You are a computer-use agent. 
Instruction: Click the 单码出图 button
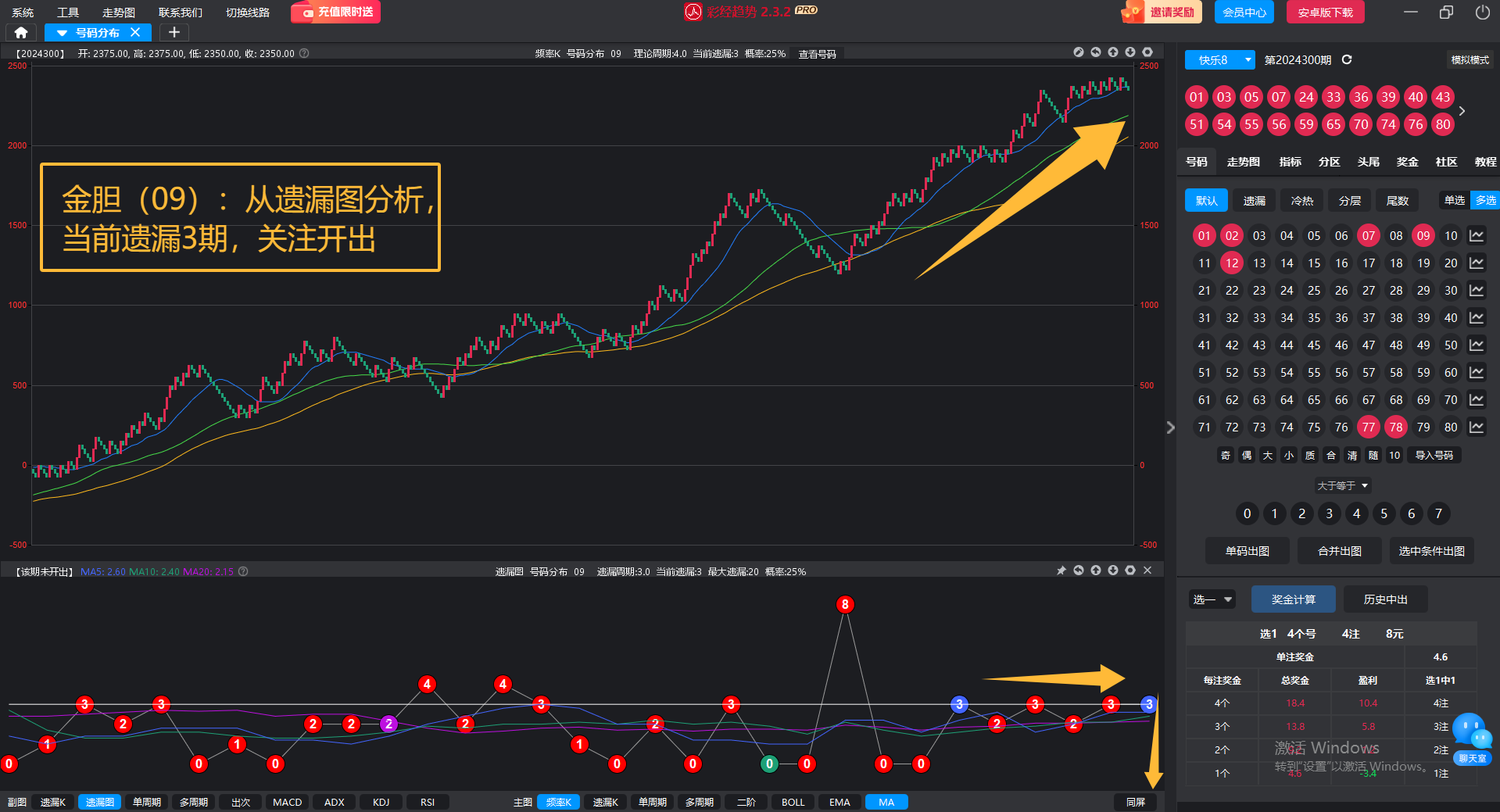[x=1248, y=551]
